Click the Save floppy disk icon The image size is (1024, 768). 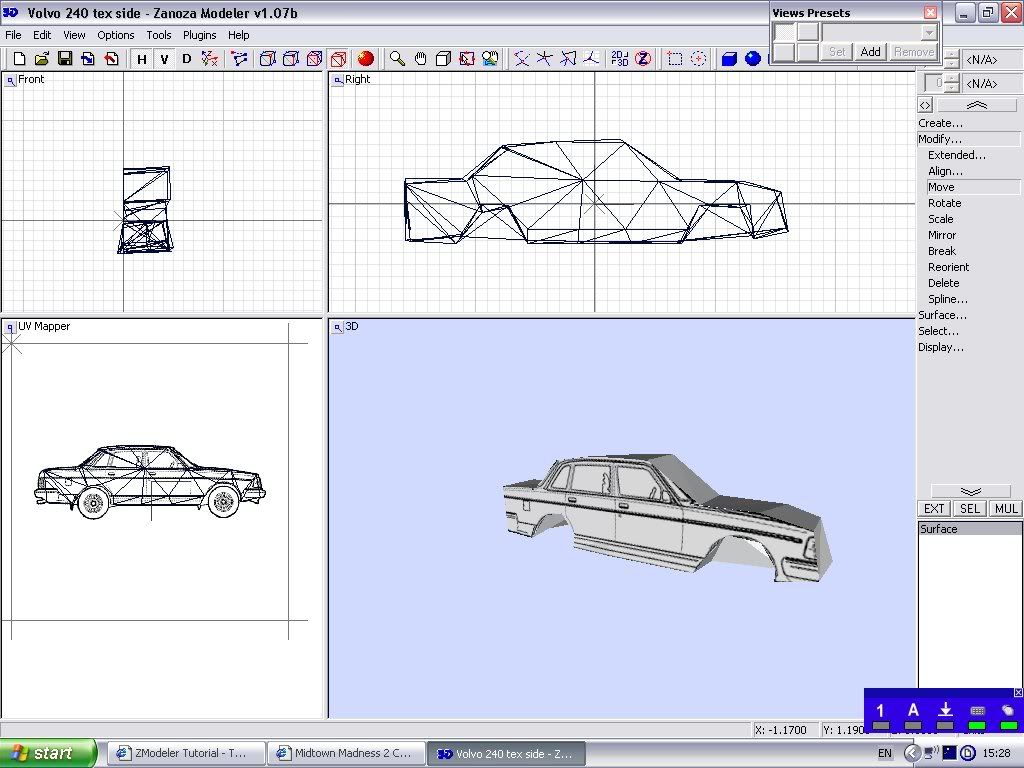[x=65, y=59]
